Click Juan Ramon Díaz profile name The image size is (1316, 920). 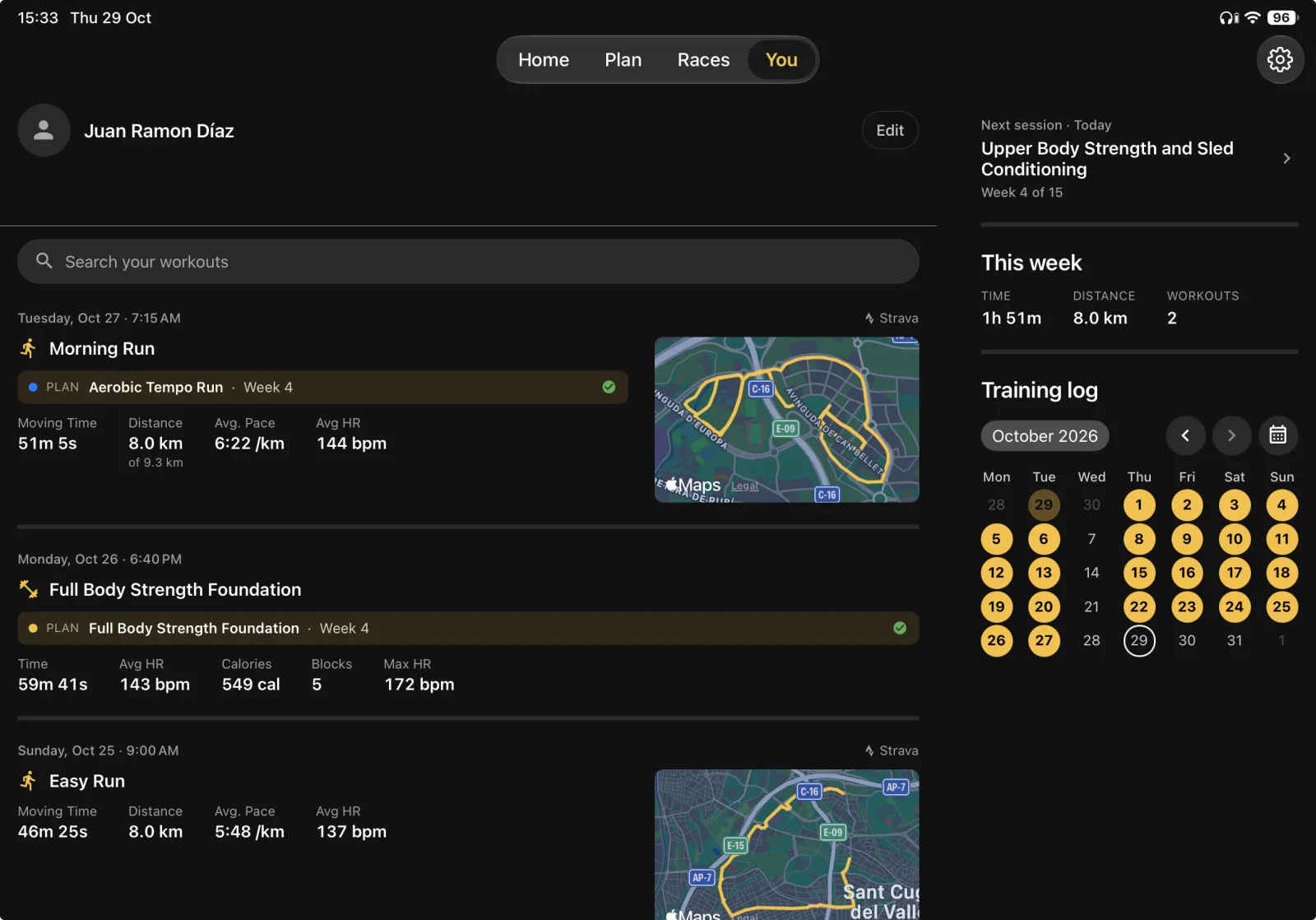[159, 131]
